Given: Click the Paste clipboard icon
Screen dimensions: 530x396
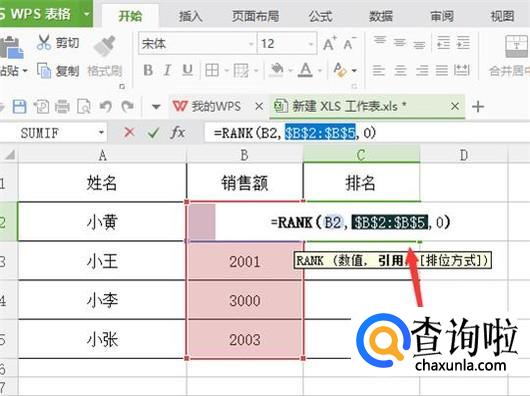Looking at the screenshot, I should 11,47.
